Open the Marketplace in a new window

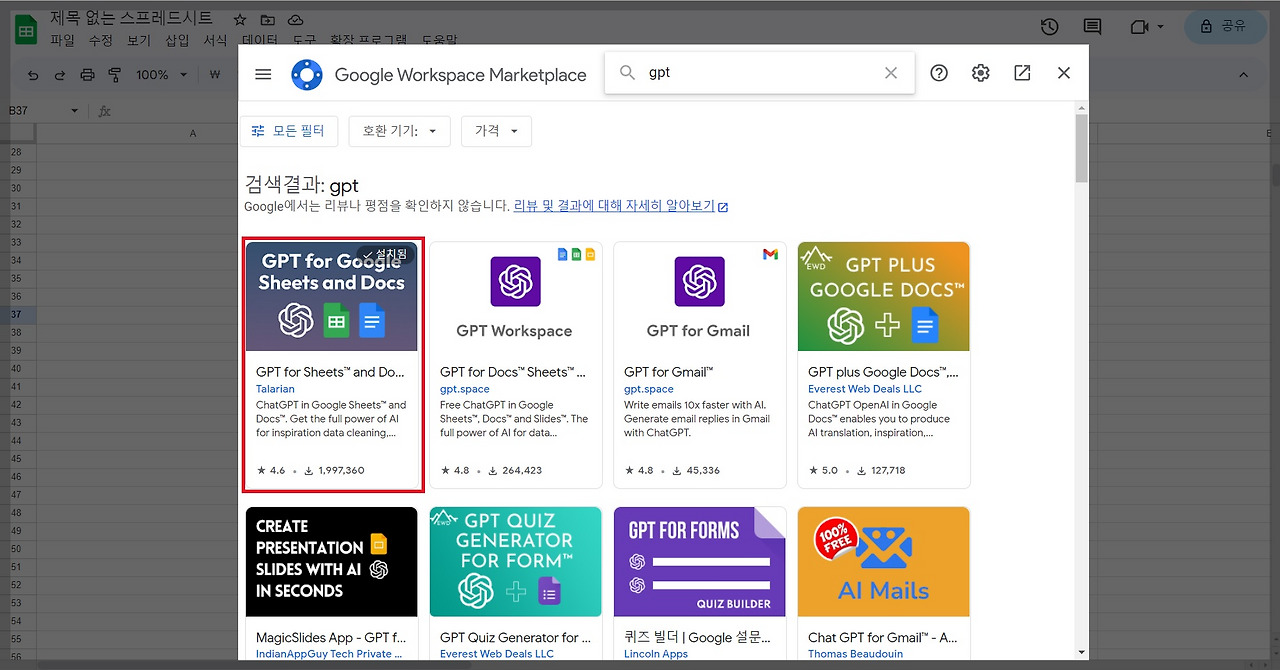1022,73
